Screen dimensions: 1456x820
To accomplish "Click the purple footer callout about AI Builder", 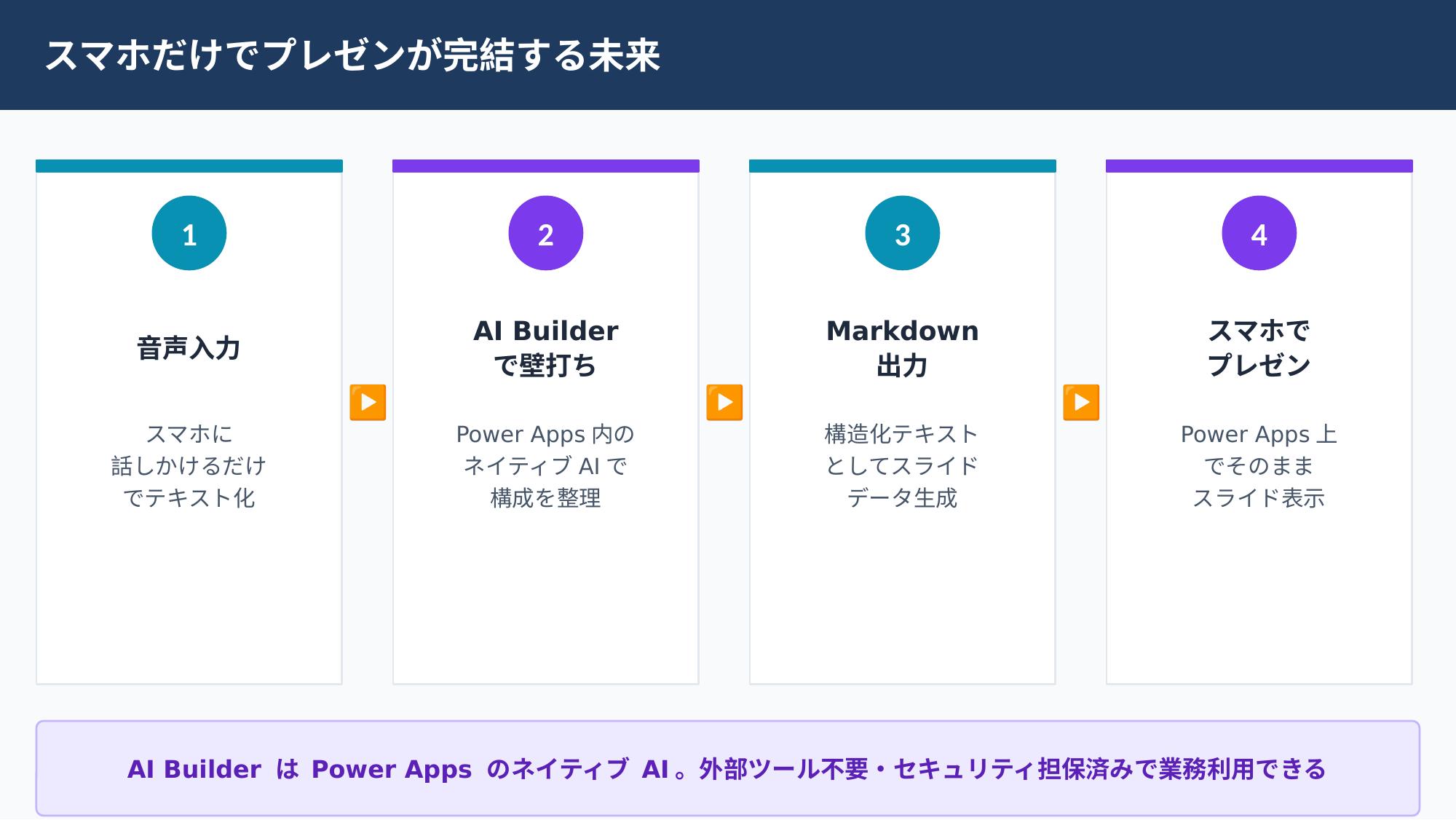I will 728,768.
